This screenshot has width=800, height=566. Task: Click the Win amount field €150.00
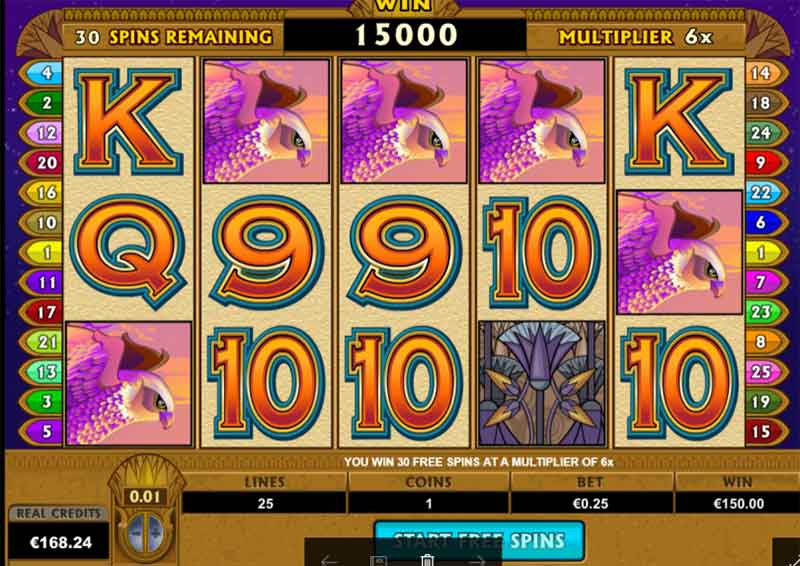738,503
